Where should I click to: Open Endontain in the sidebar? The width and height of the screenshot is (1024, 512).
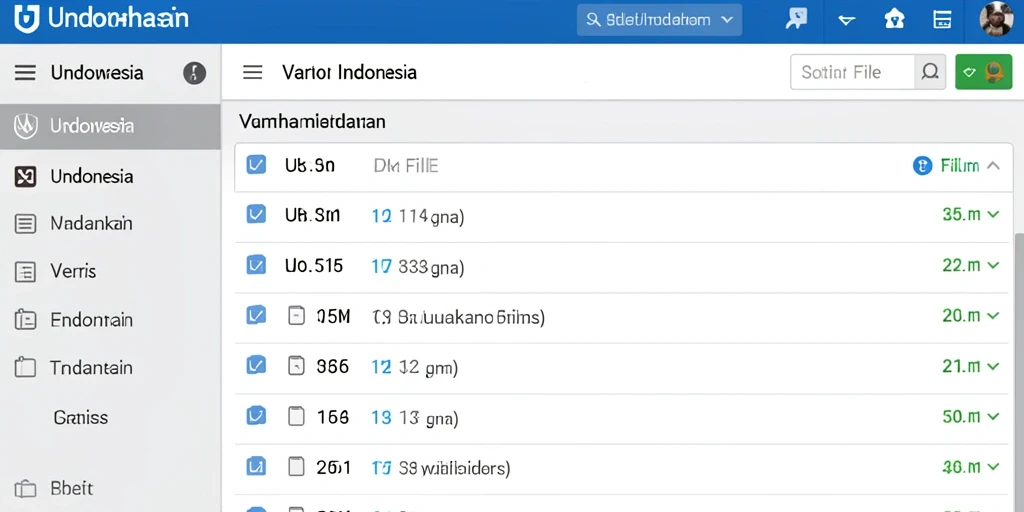click(x=110, y=319)
